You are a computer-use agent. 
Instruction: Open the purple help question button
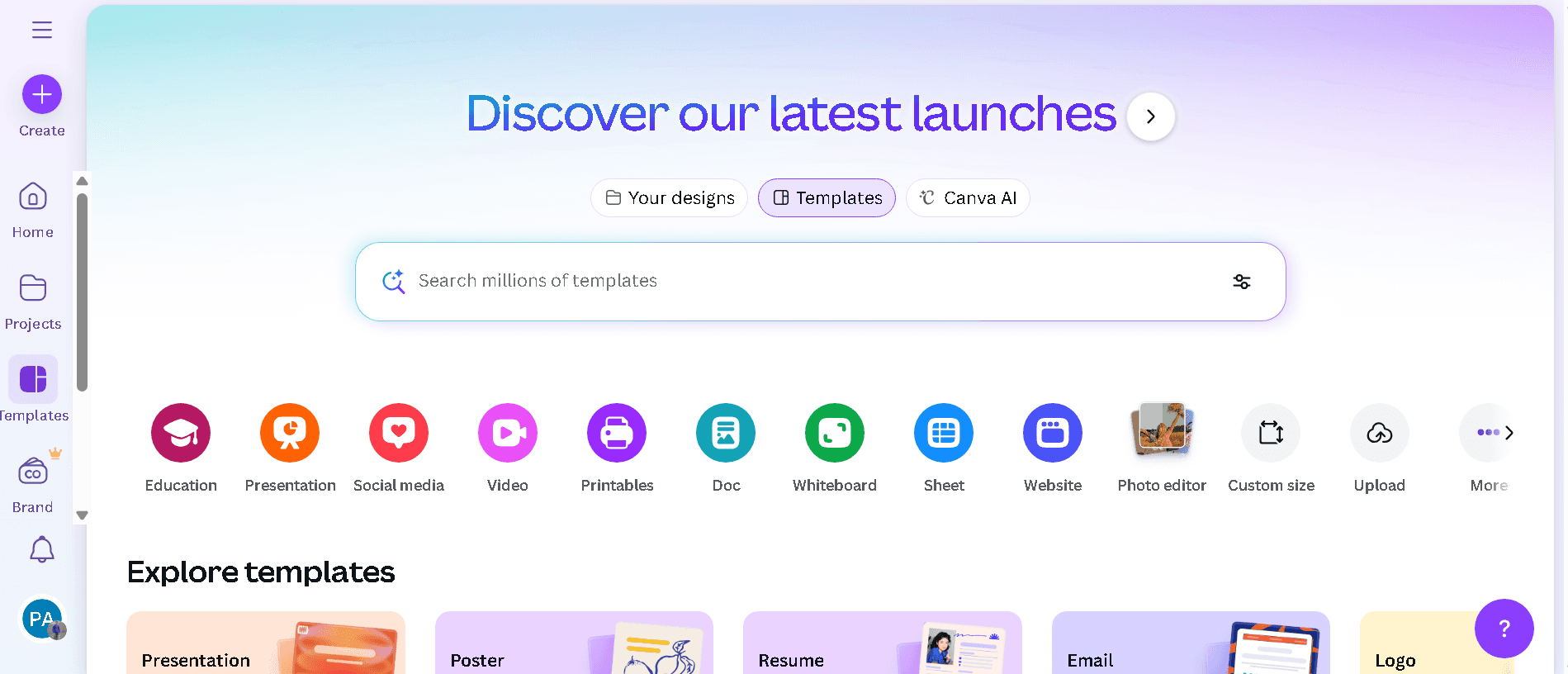(x=1504, y=629)
